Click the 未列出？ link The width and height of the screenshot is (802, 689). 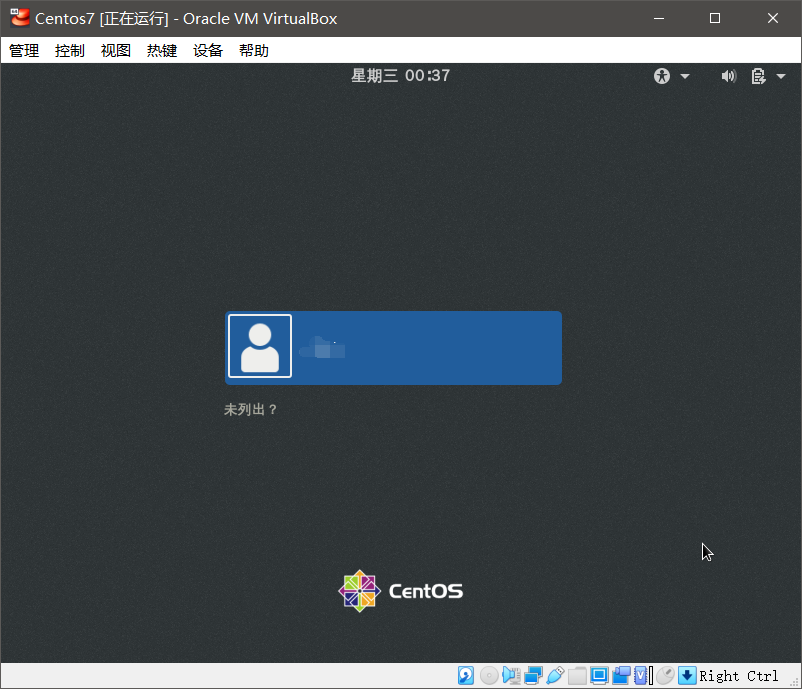[x=251, y=410]
